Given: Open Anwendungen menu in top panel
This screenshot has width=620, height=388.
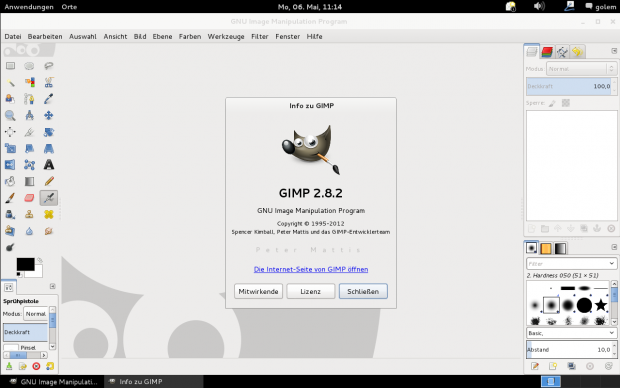Looking at the screenshot, I should tap(29, 7).
